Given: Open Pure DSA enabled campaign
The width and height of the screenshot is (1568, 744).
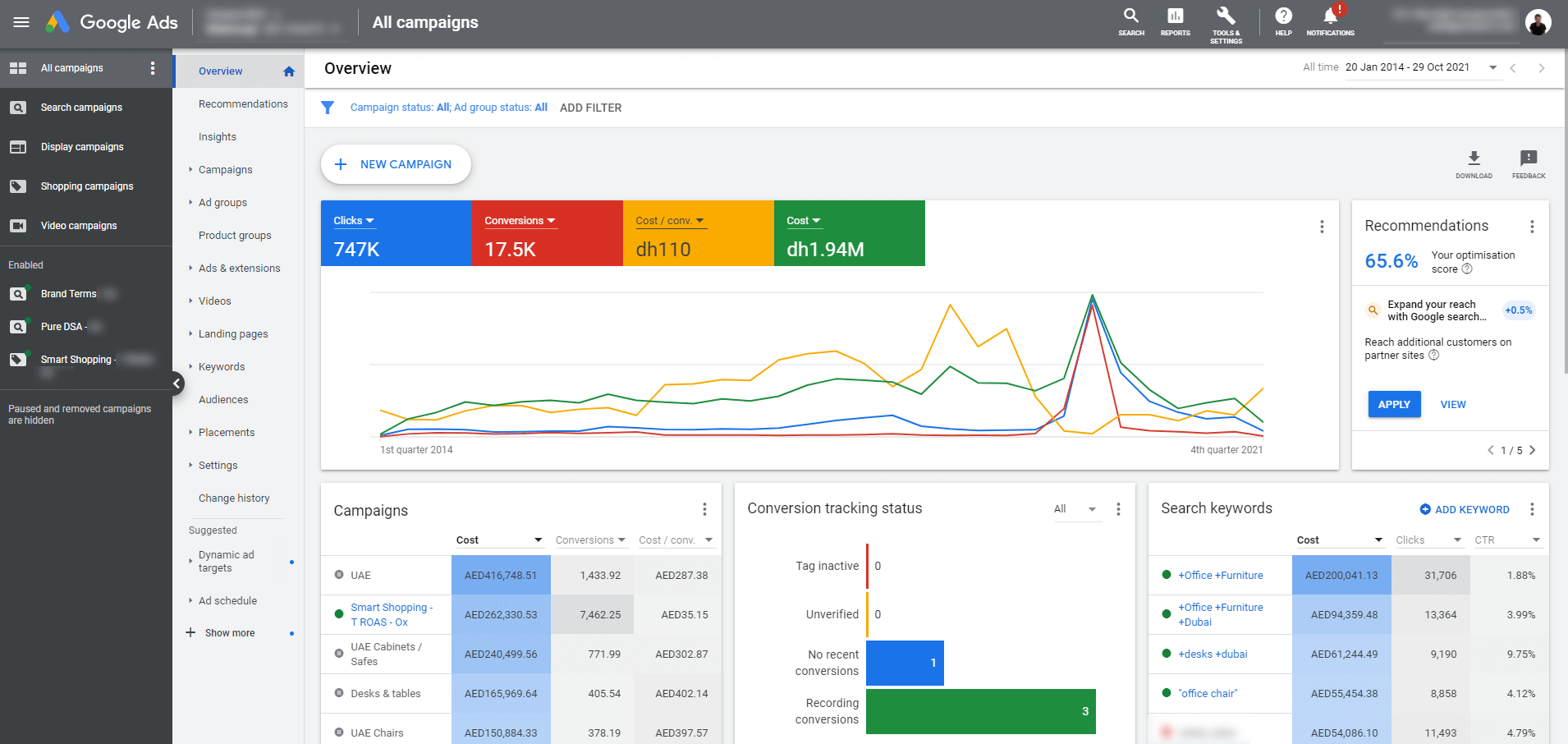Looking at the screenshot, I should pyautogui.click(x=64, y=327).
